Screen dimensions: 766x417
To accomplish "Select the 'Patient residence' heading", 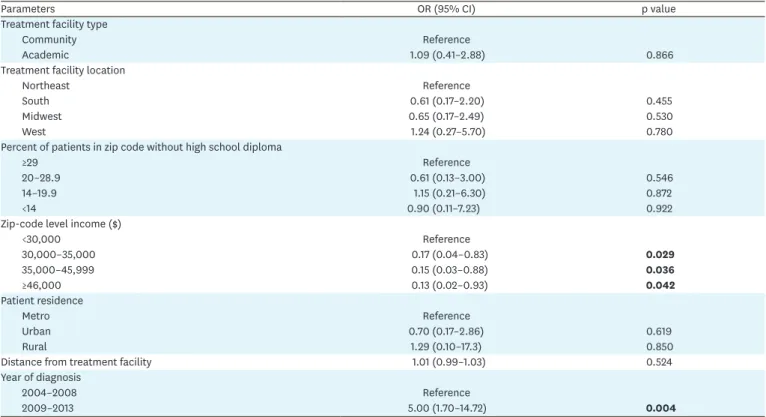I will coord(42,301).
